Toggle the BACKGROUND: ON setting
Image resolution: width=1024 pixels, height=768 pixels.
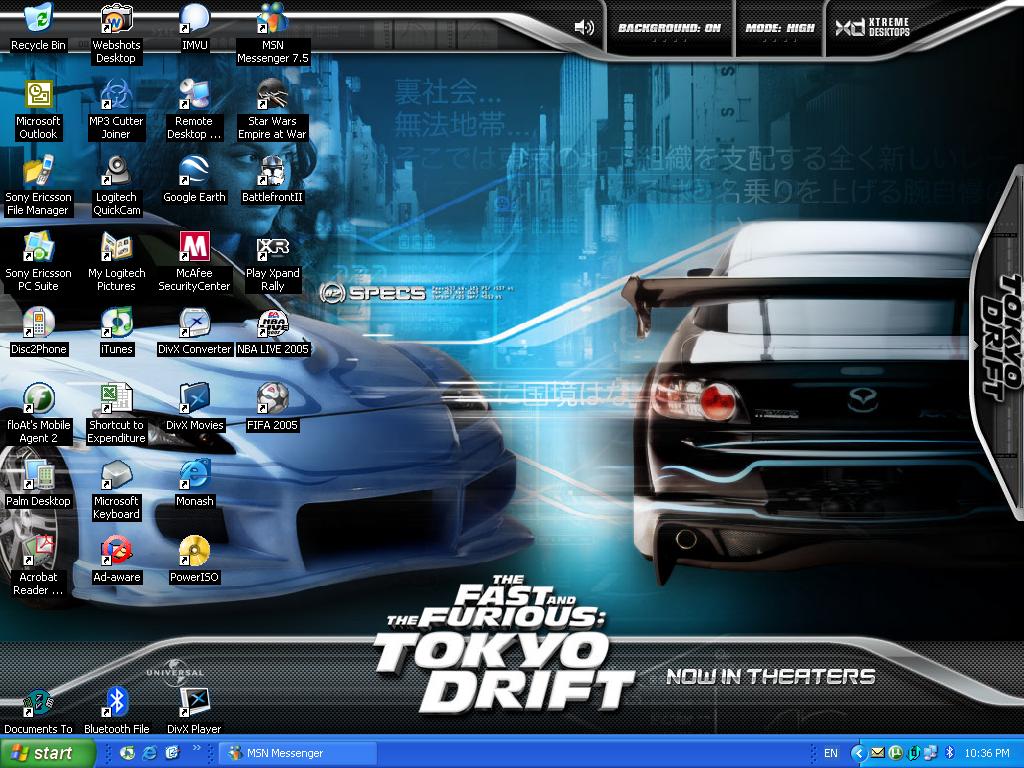pos(669,28)
